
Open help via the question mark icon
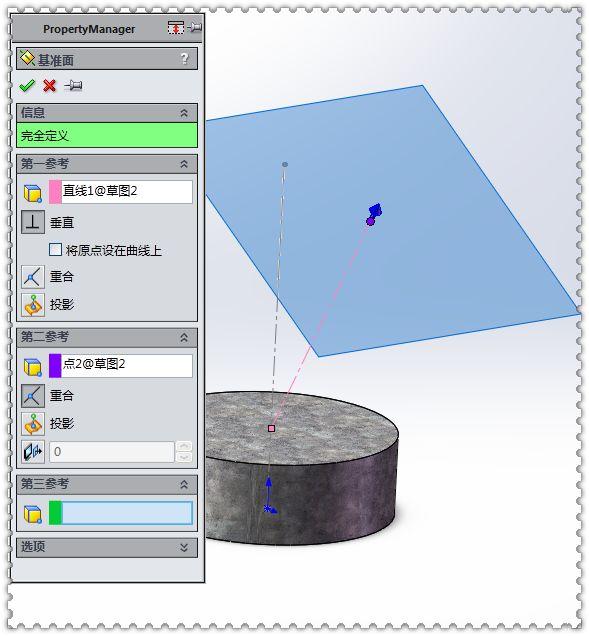(x=185, y=59)
